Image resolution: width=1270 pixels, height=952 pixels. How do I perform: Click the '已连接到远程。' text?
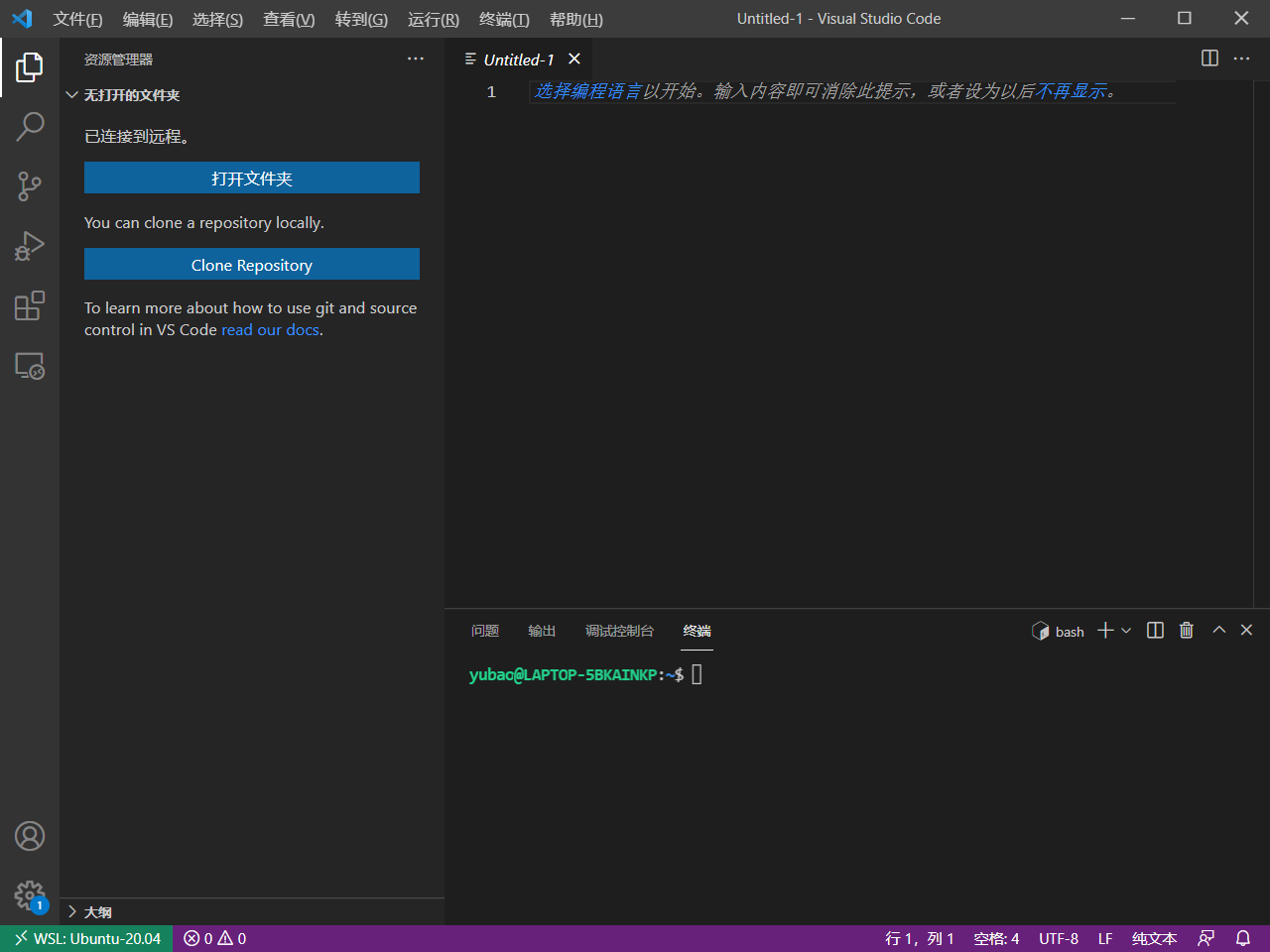coord(137,137)
